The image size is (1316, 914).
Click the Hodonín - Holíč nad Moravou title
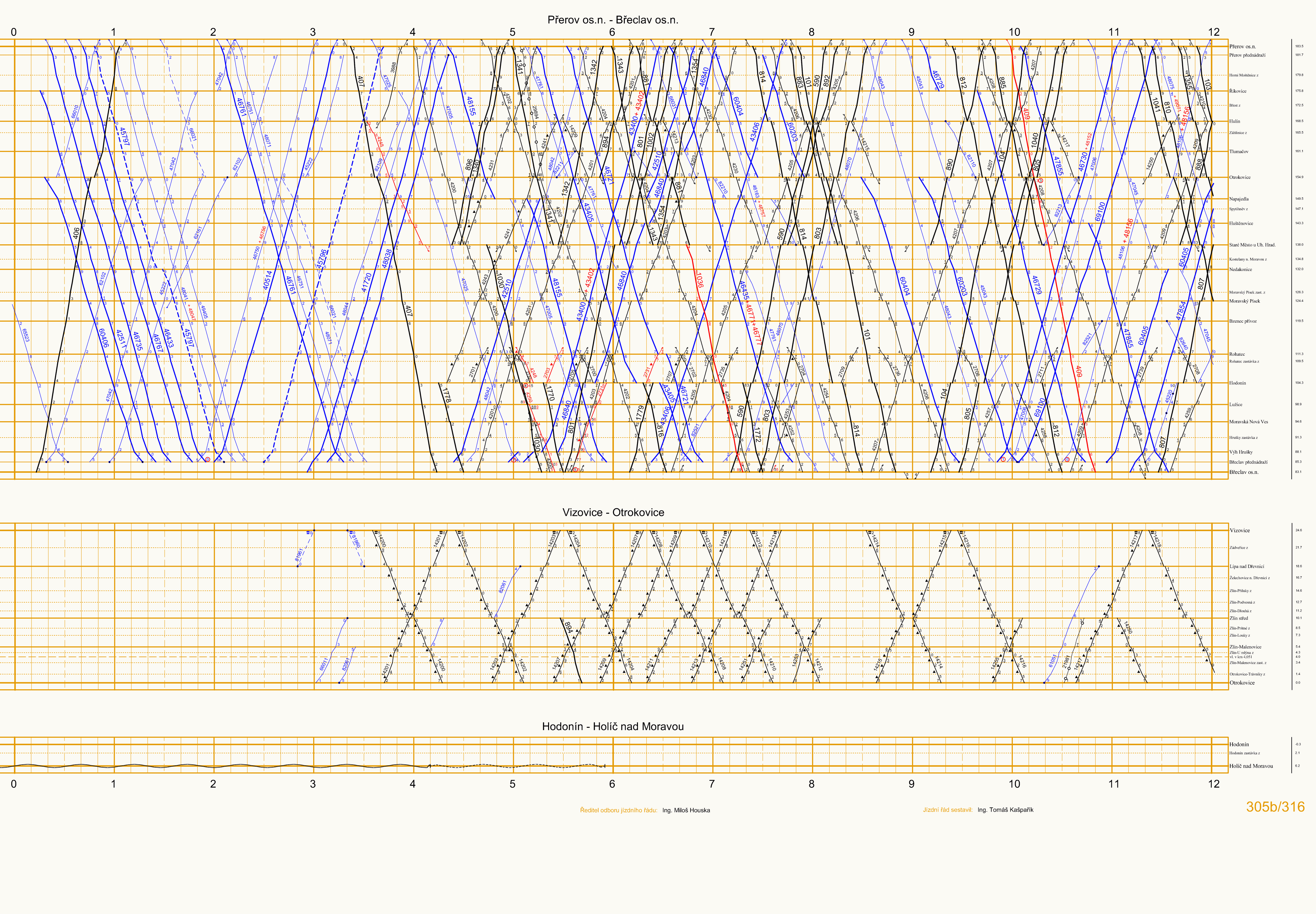pos(613,727)
